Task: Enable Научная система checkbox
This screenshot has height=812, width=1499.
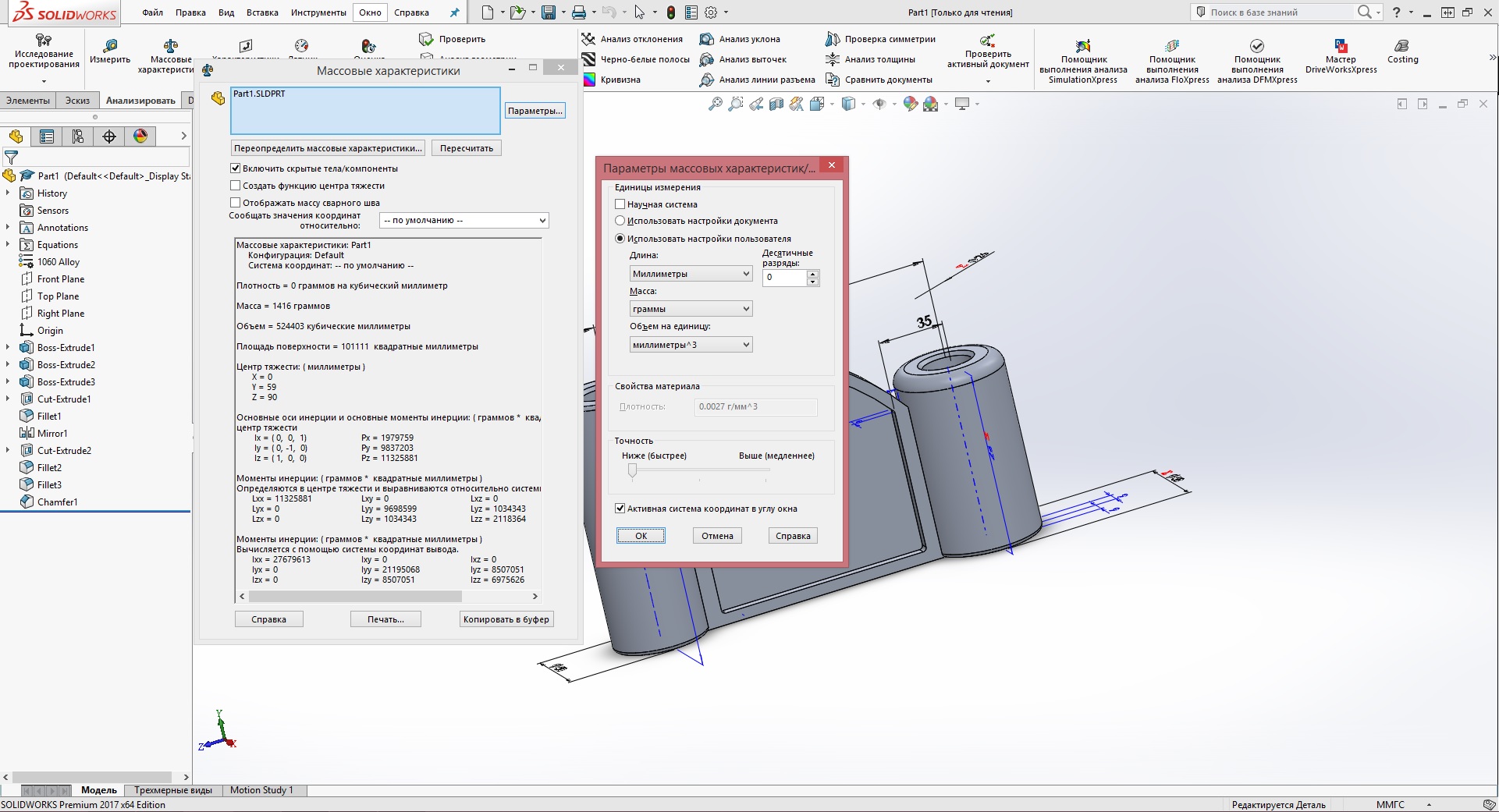Action: tap(620, 204)
